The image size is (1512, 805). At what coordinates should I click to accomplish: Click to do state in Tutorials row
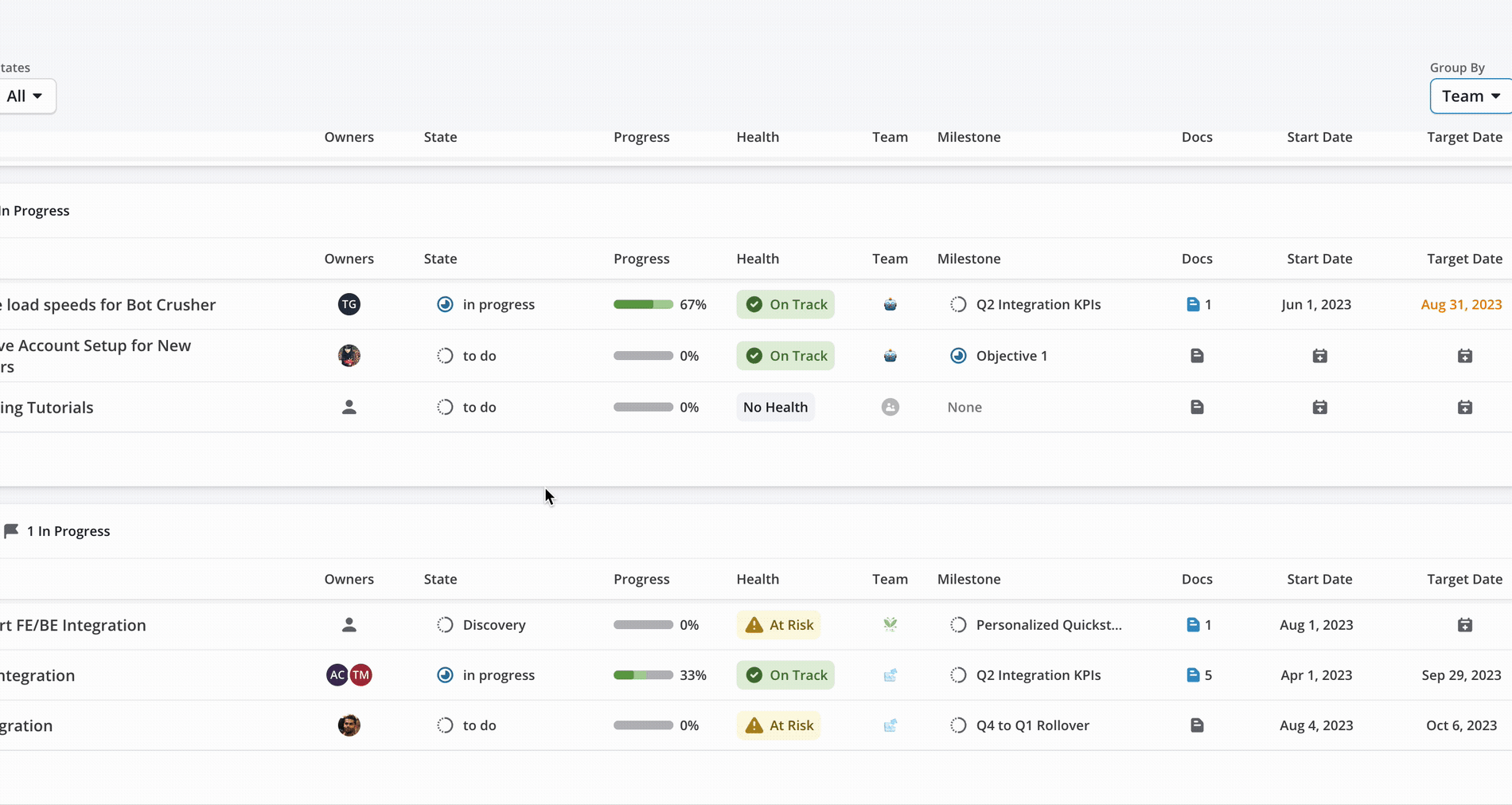[x=467, y=407]
